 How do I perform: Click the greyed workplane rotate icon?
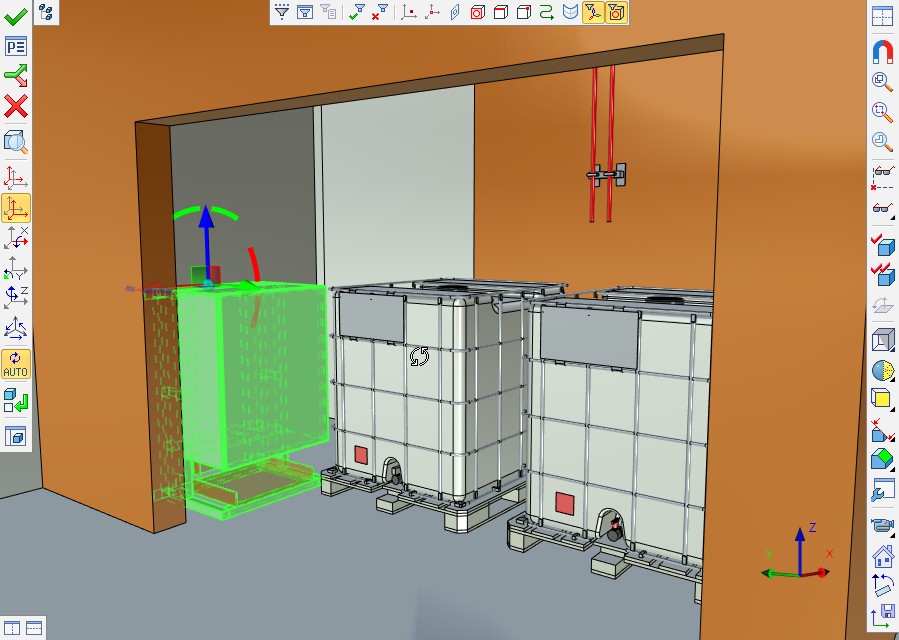click(x=883, y=305)
